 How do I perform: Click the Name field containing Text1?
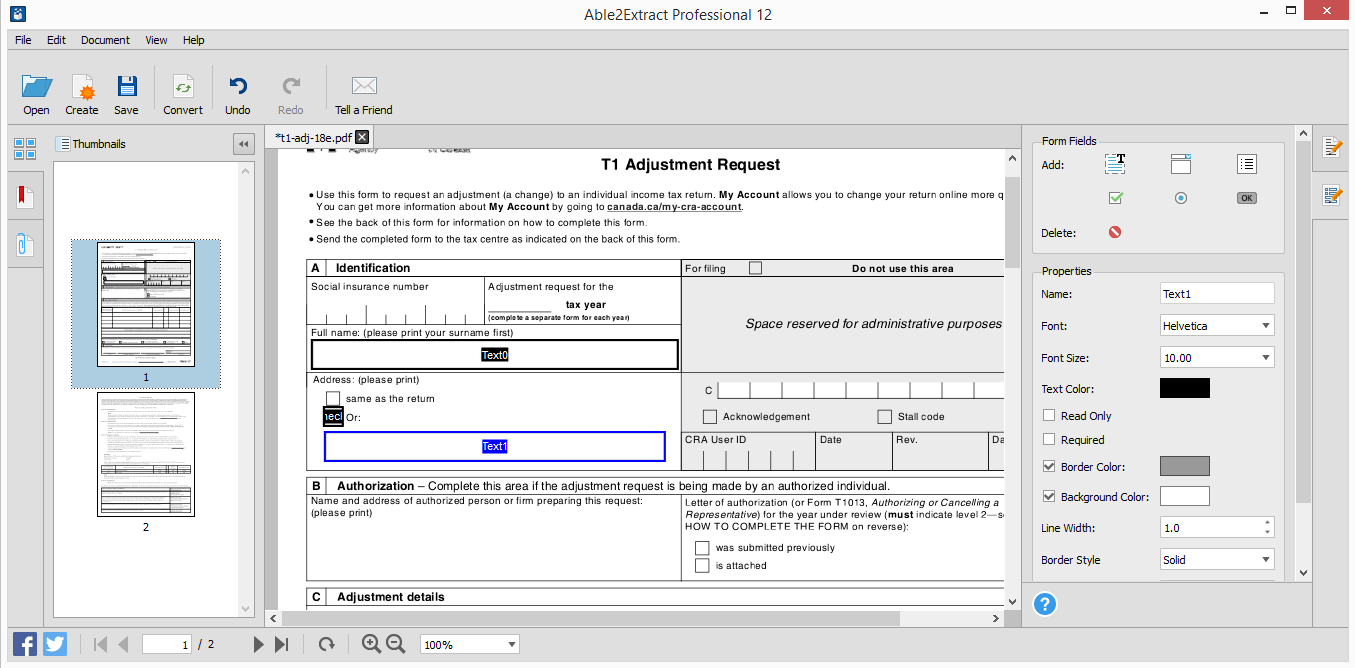pyautogui.click(x=1217, y=293)
